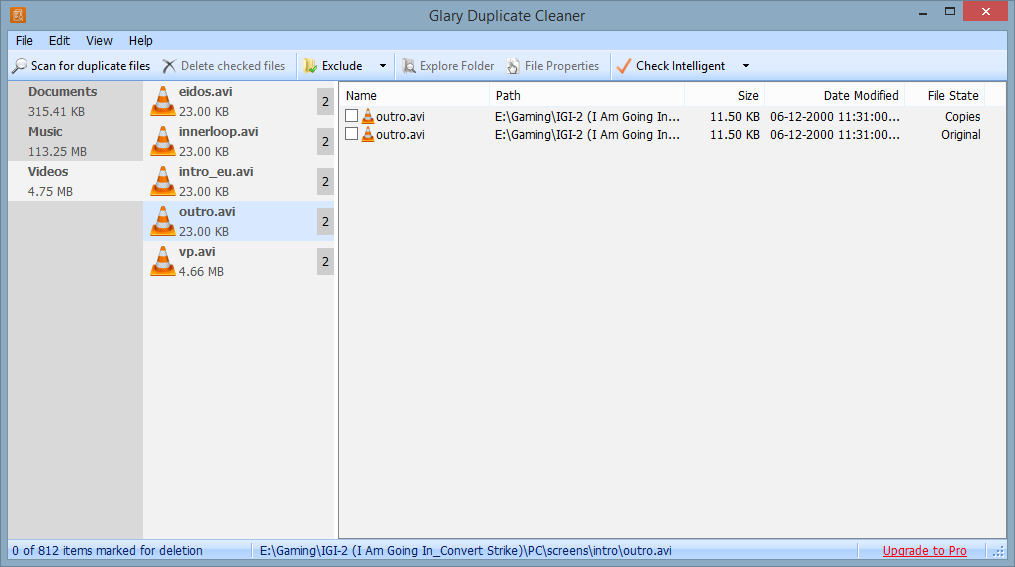The width and height of the screenshot is (1015, 567).
Task: Click the cone icon of the Original outro.avi row
Action: coord(368,135)
